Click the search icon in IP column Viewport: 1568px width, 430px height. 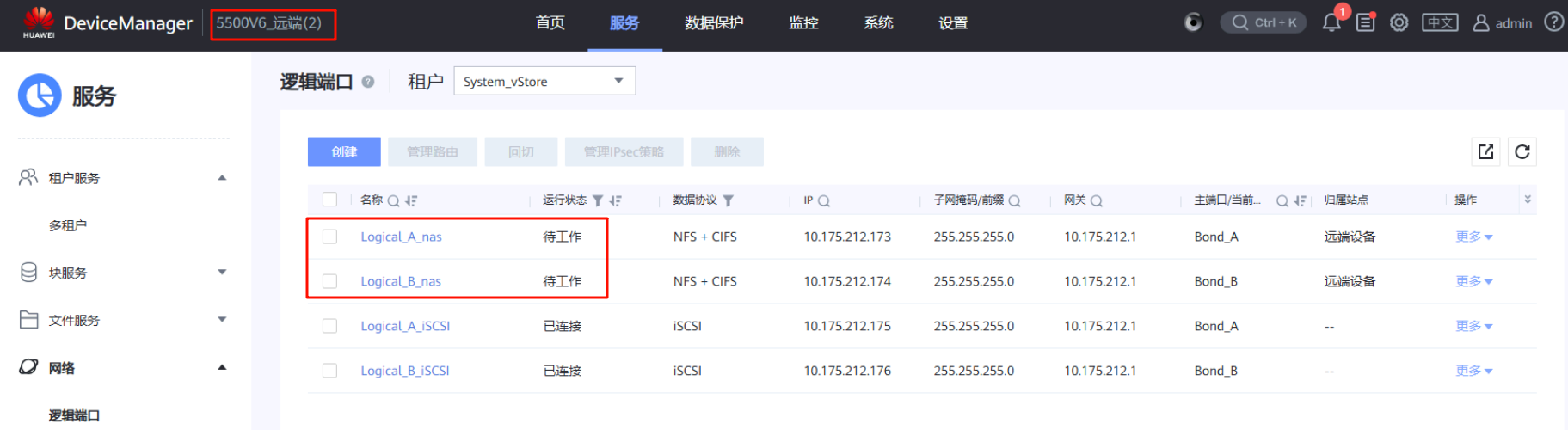click(x=824, y=200)
